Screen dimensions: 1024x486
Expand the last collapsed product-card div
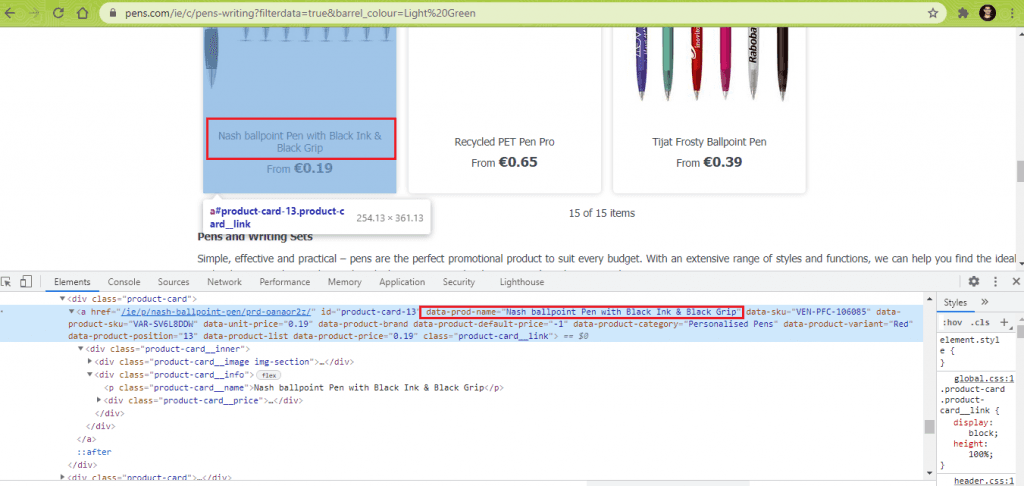63,478
